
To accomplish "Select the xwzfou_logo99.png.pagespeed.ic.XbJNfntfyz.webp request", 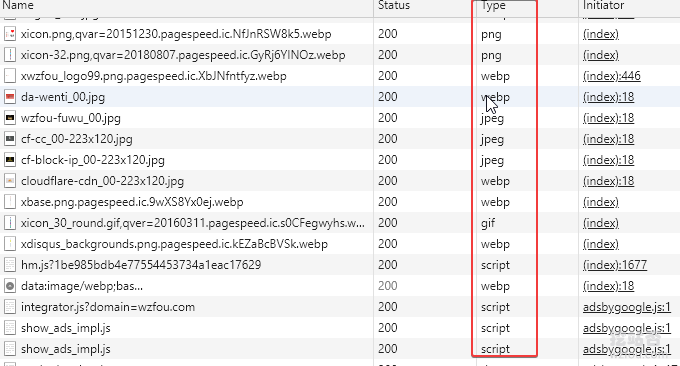I will tap(154, 76).
